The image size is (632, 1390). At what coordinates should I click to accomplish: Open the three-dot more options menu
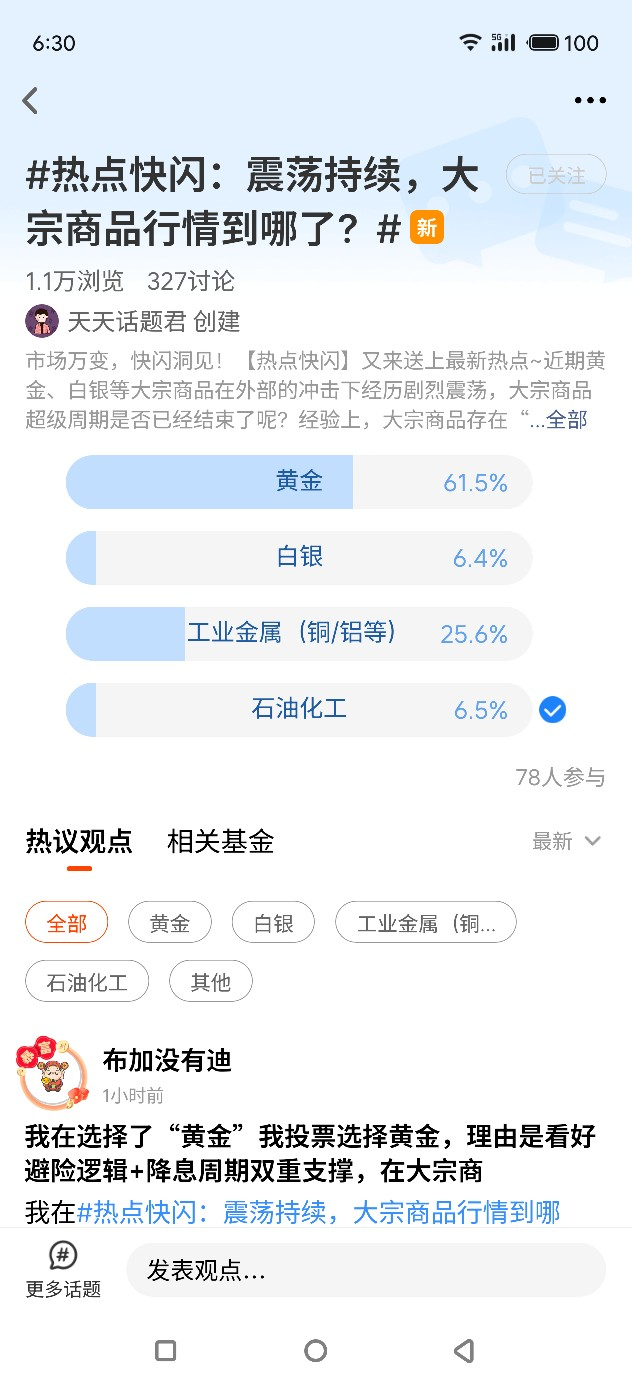pos(590,100)
